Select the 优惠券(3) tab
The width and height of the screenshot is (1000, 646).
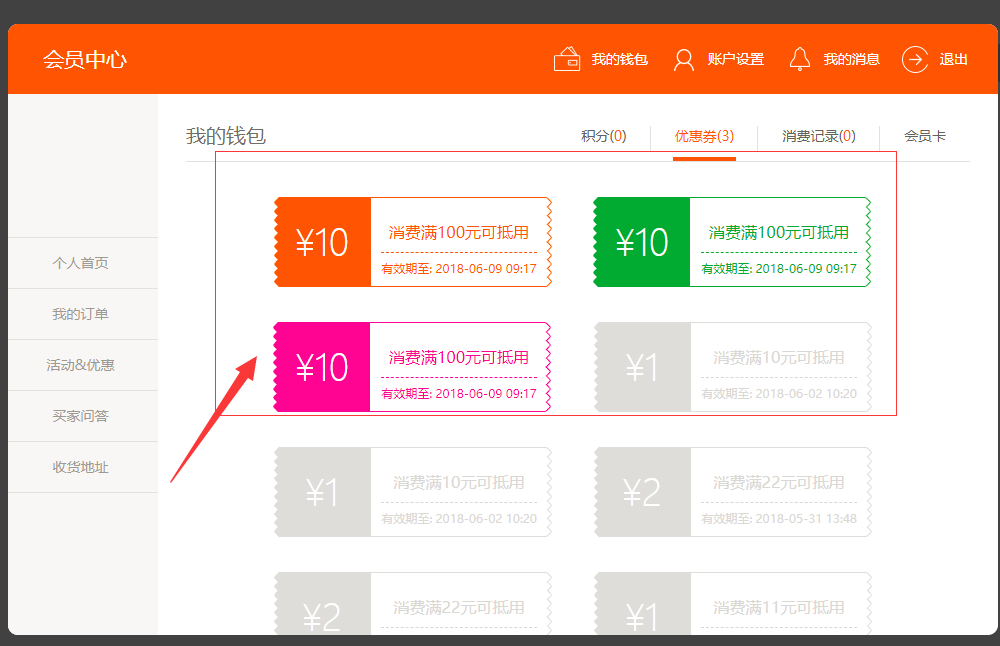pos(704,136)
